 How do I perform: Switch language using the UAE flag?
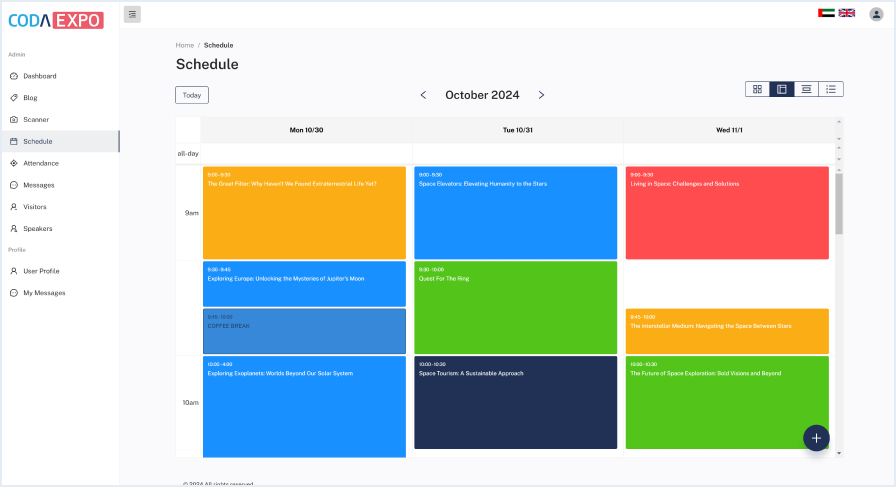click(x=826, y=13)
